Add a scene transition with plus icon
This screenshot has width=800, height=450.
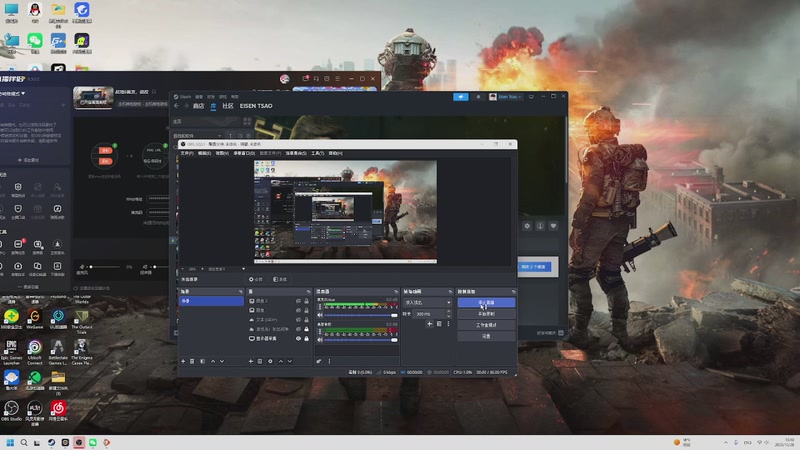[x=430, y=324]
